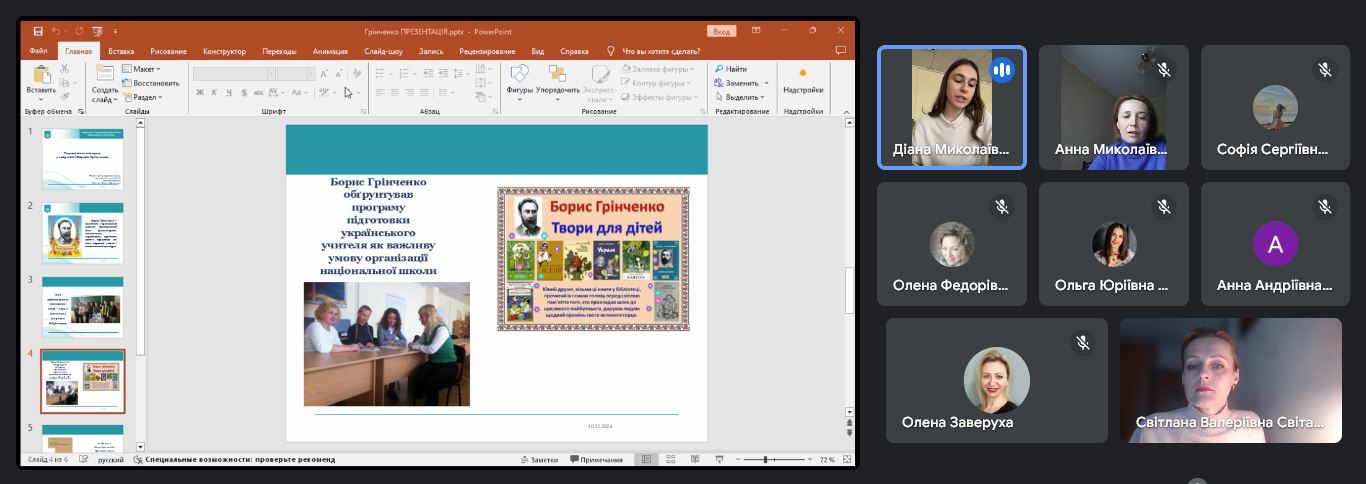This screenshot has height=484, width=1366.
Task: Open the Вставка ribbon tab
Action: pos(121,51)
